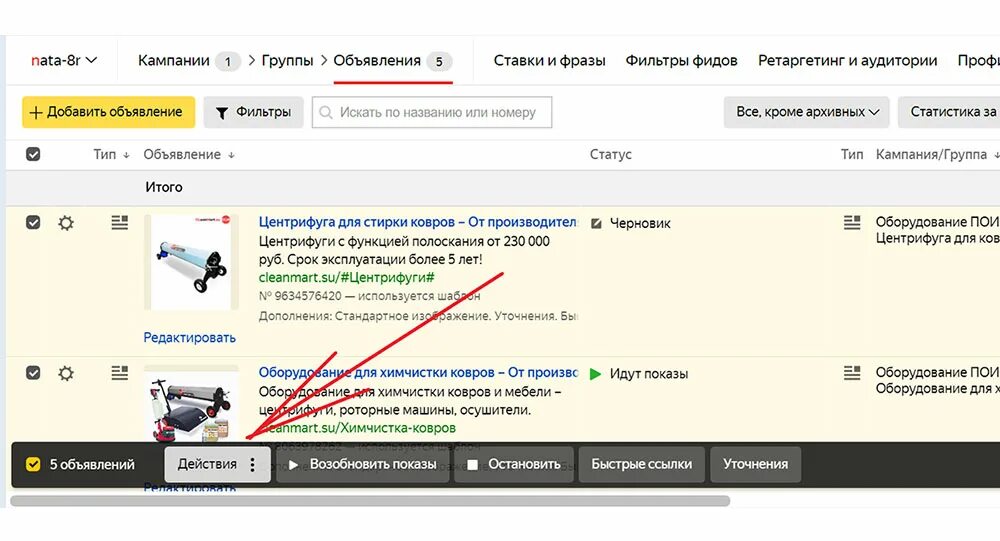The image size is (1000, 541).
Task: Click Уточнения button in bottom bar
Action: point(755,464)
